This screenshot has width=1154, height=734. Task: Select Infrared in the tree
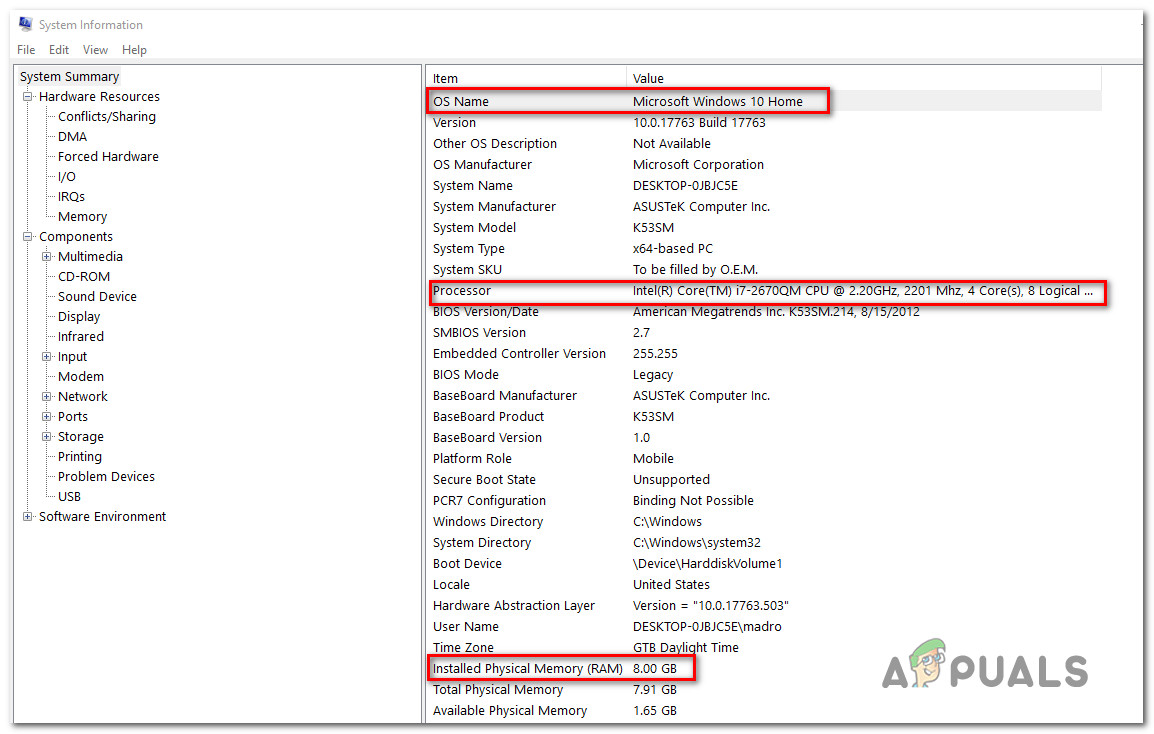tap(81, 336)
